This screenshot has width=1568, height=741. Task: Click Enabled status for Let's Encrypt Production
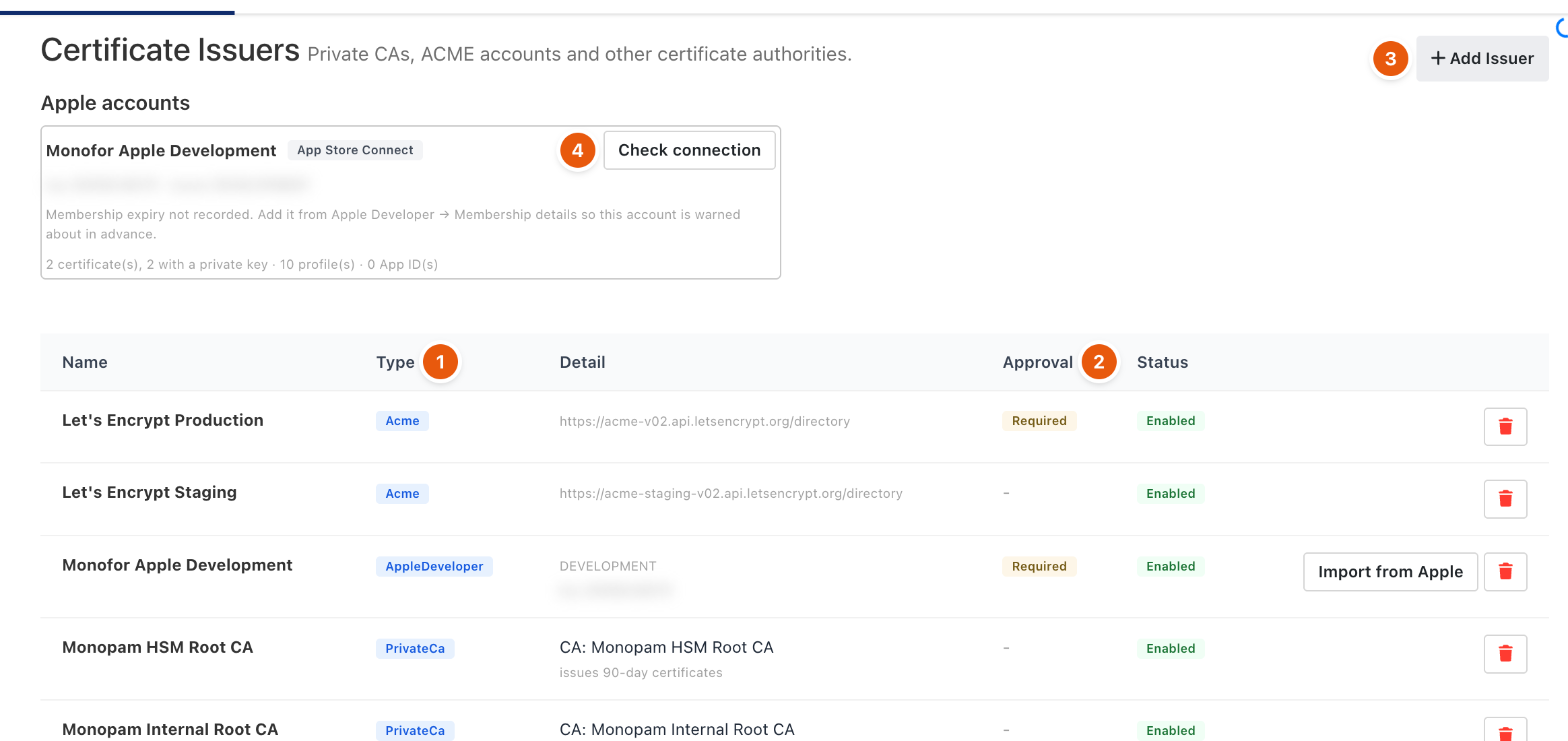pos(1171,421)
